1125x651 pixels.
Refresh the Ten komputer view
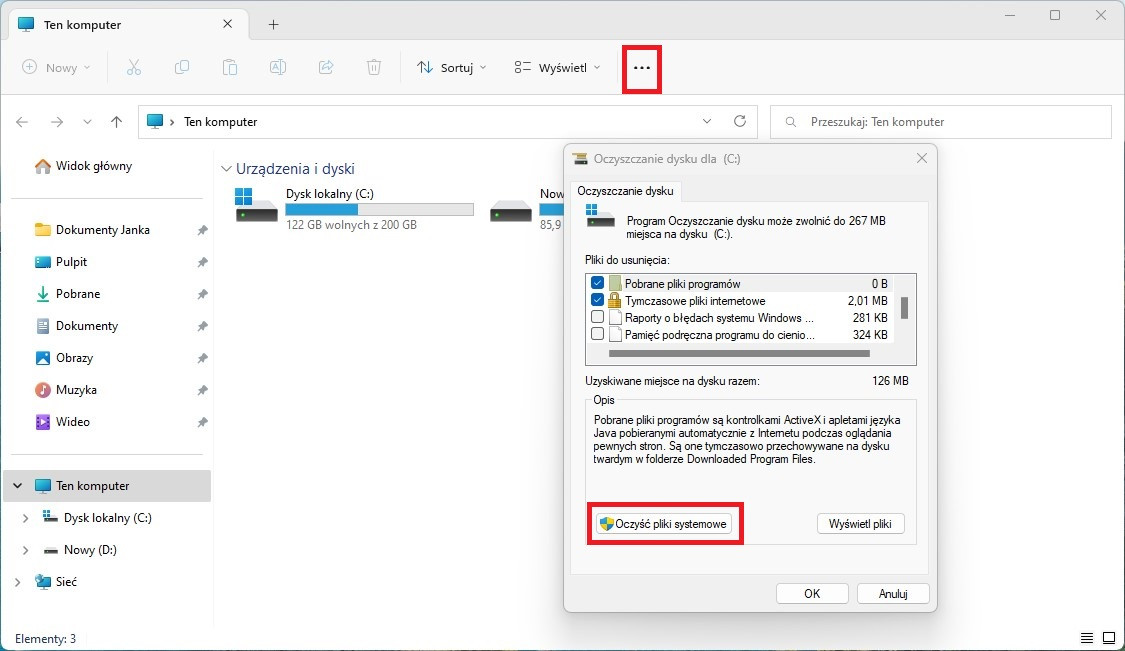click(740, 121)
